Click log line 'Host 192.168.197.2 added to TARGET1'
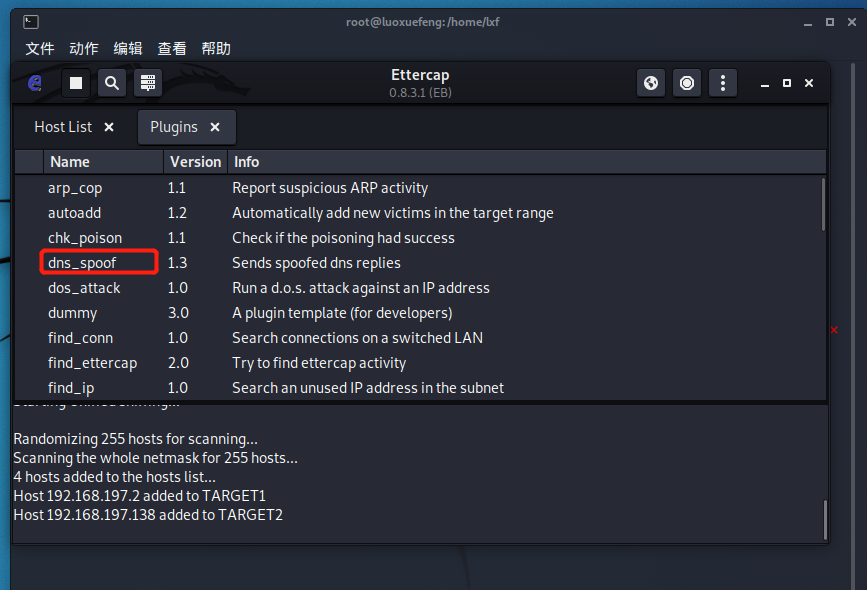 (x=139, y=496)
